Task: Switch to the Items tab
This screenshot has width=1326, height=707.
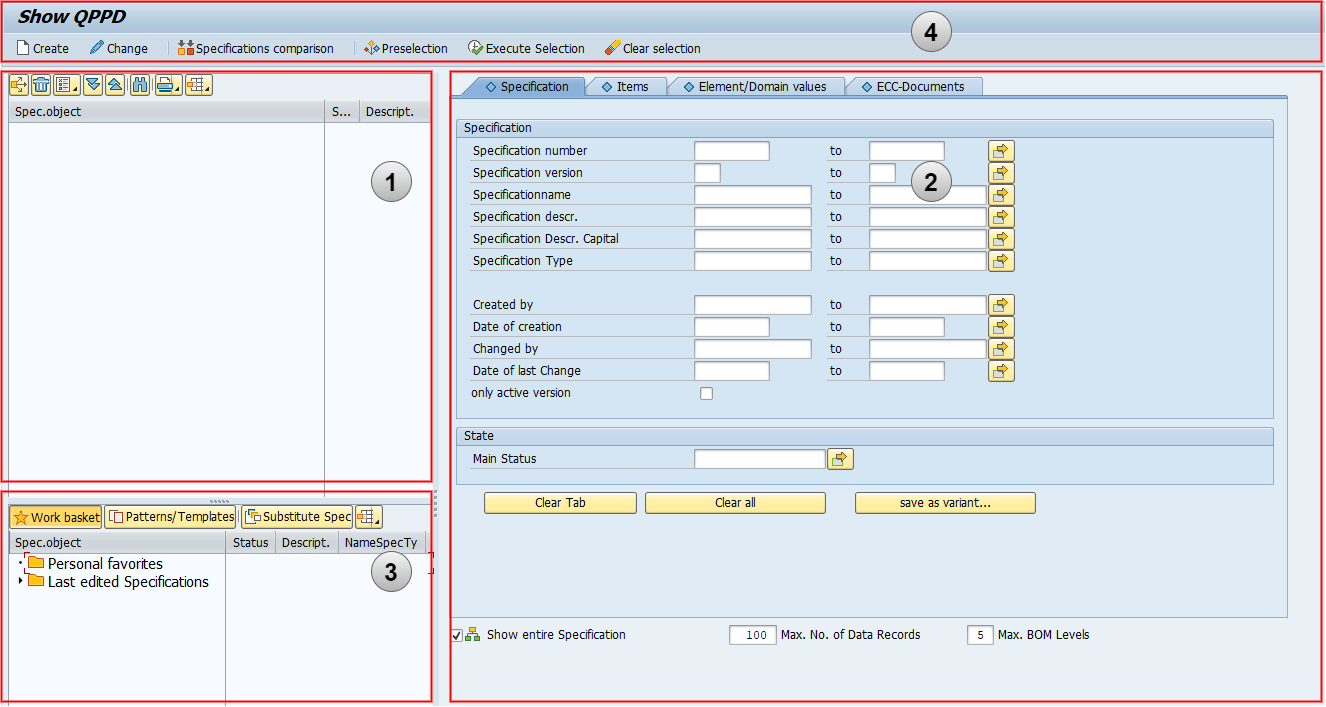Action: pyautogui.click(x=631, y=87)
